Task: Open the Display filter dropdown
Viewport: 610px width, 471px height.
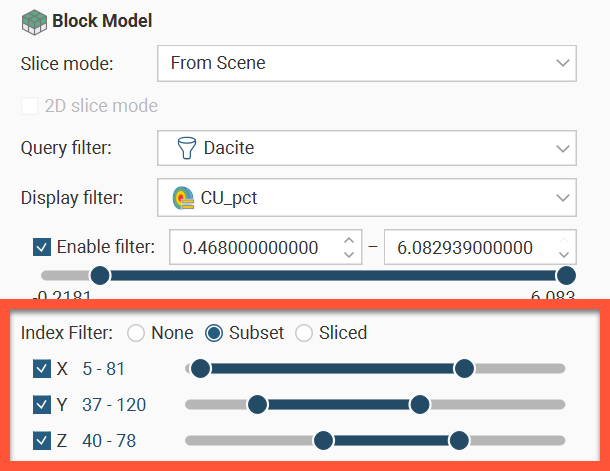Action: pyautogui.click(x=366, y=198)
